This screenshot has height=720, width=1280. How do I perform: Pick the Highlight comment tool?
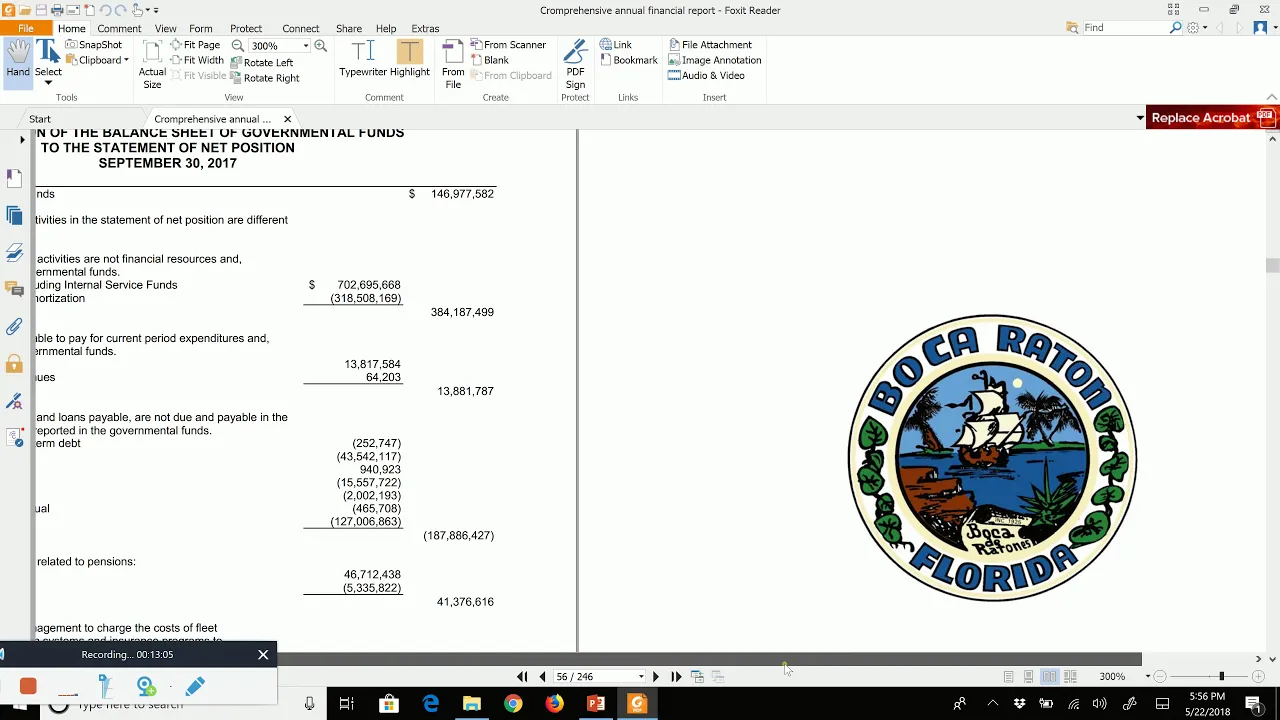click(x=410, y=59)
